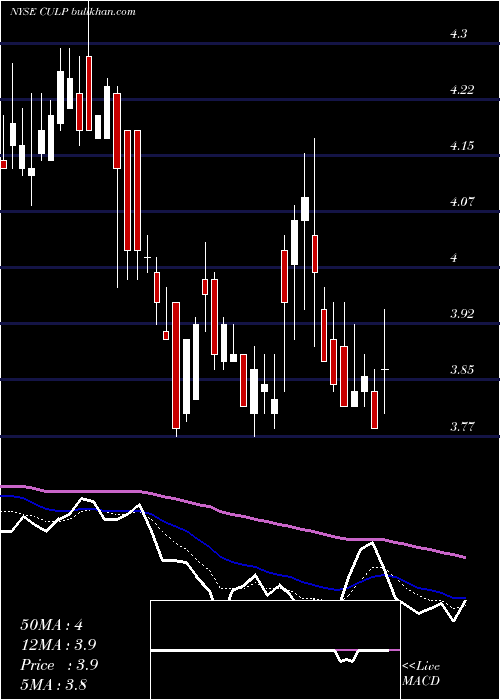Click the 4.07 price axis label
This screenshot has width=500, height=700.
click(462, 202)
